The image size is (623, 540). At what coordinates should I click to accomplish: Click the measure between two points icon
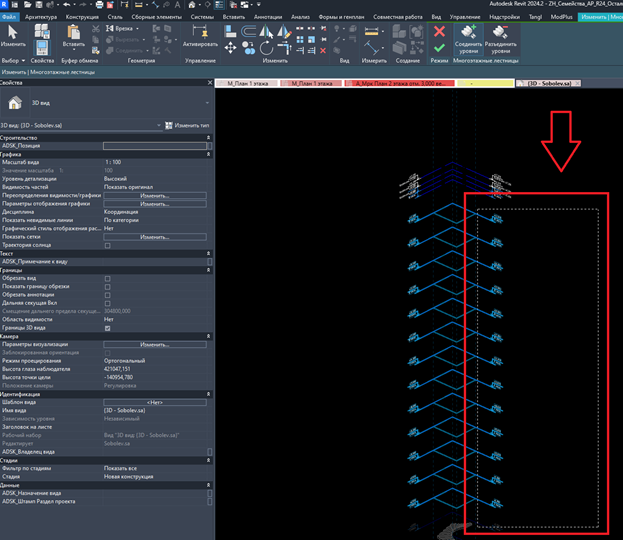point(371,48)
